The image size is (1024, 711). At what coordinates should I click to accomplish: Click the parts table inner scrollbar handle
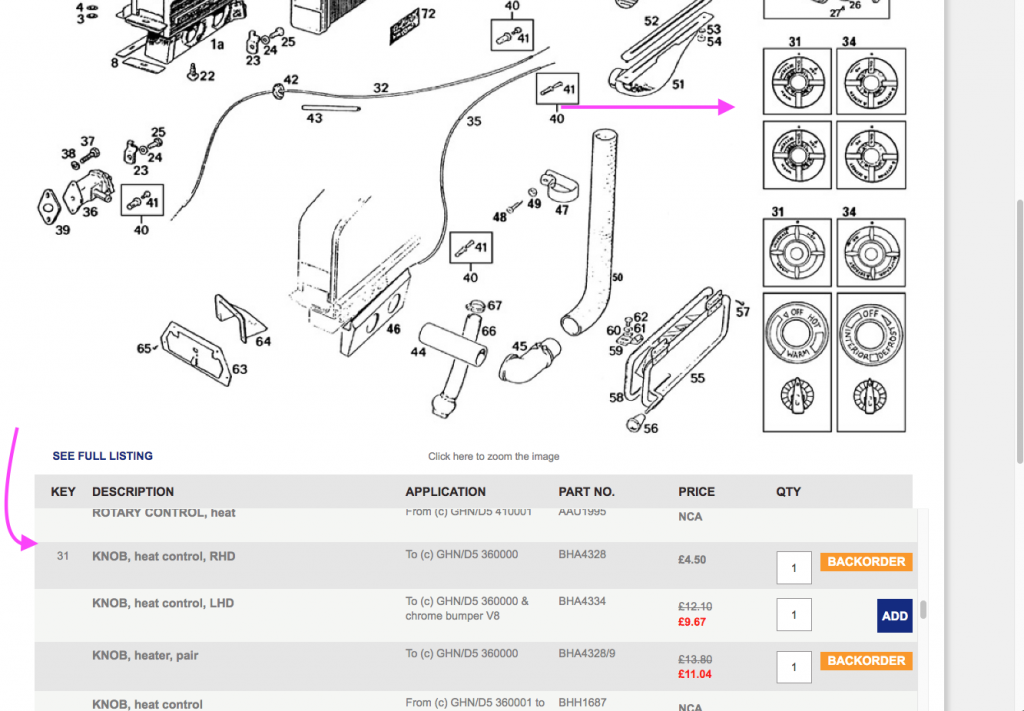pyautogui.click(x=923, y=609)
